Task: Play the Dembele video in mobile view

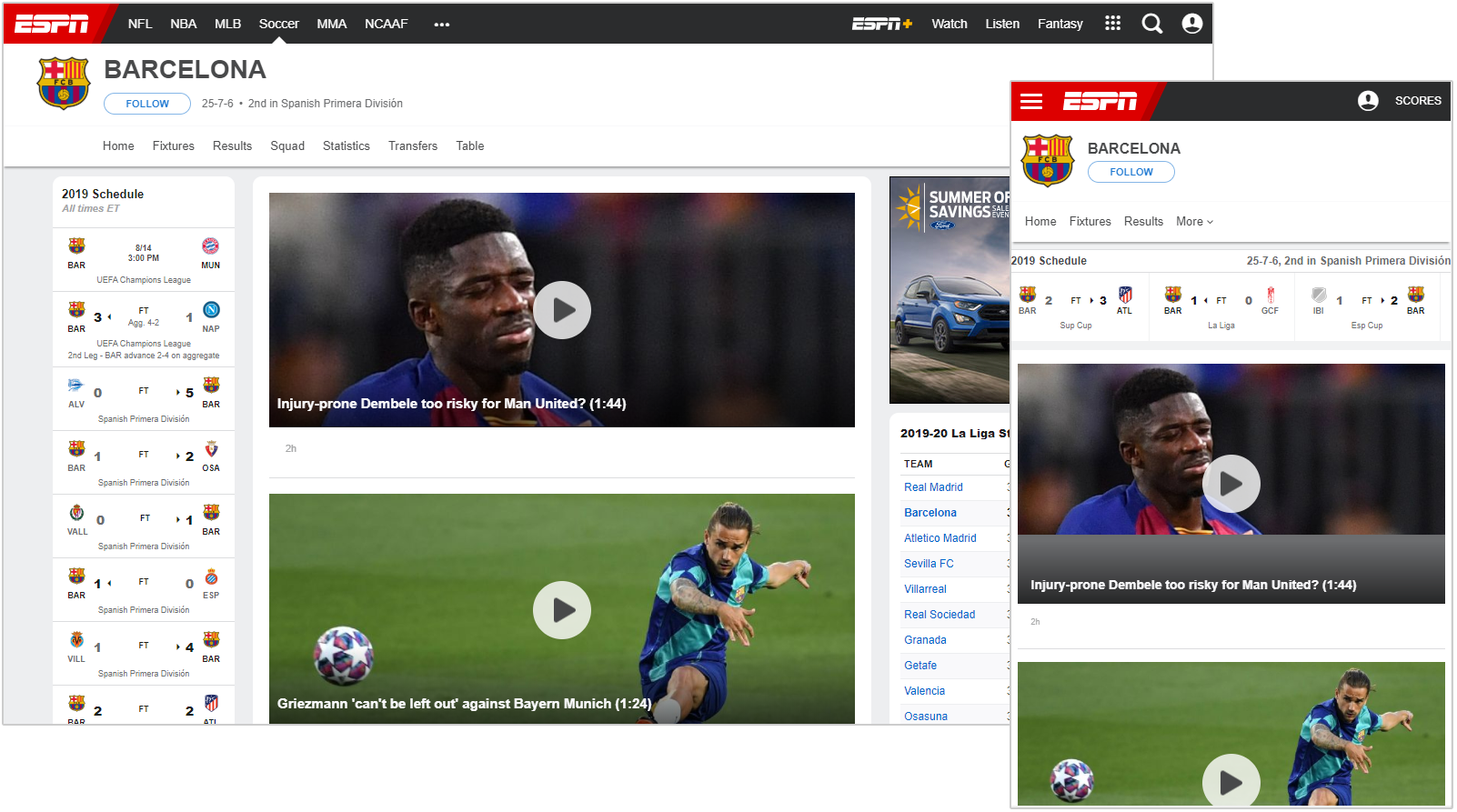Action: tap(1231, 484)
